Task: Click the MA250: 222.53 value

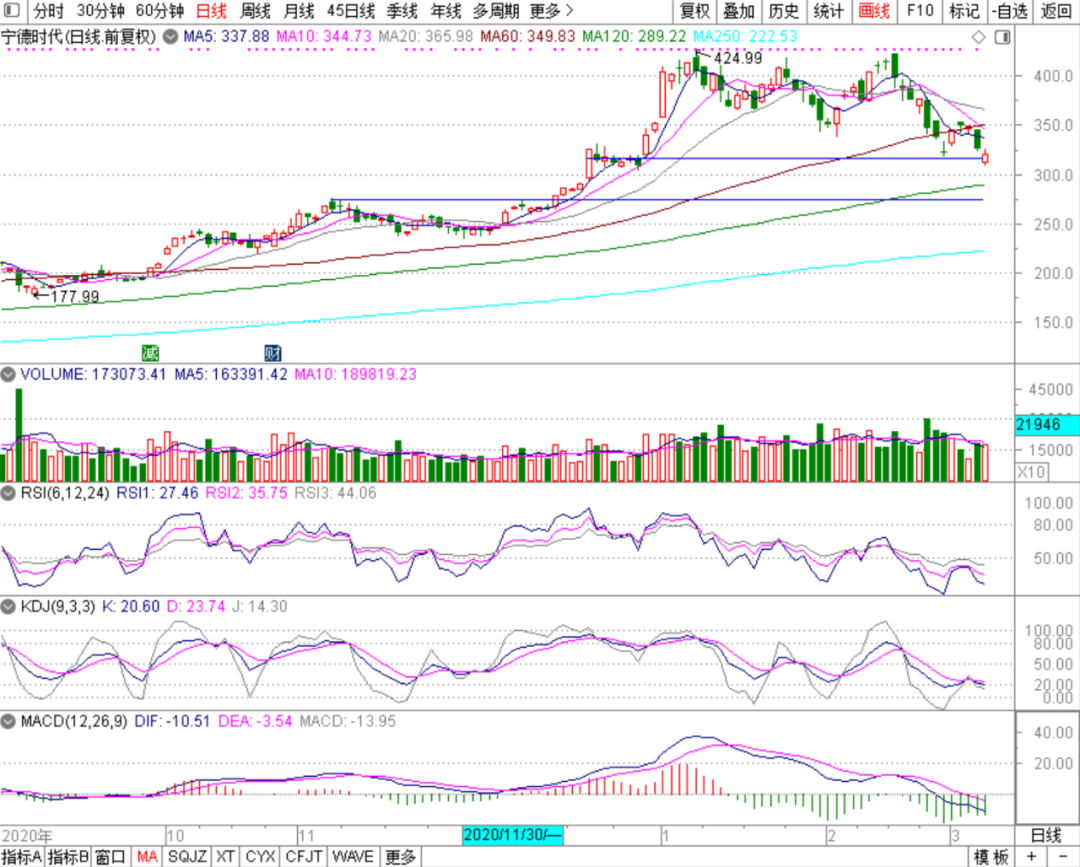Action: [745, 36]
